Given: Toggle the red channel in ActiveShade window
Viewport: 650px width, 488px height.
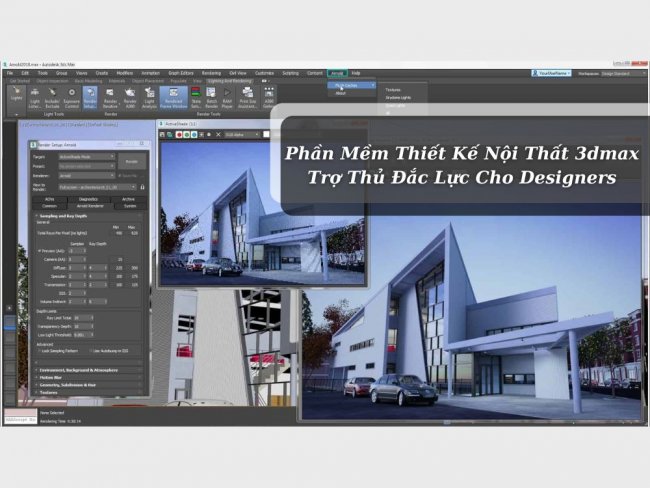Looking at the screenshot, I should pos(179,134).
